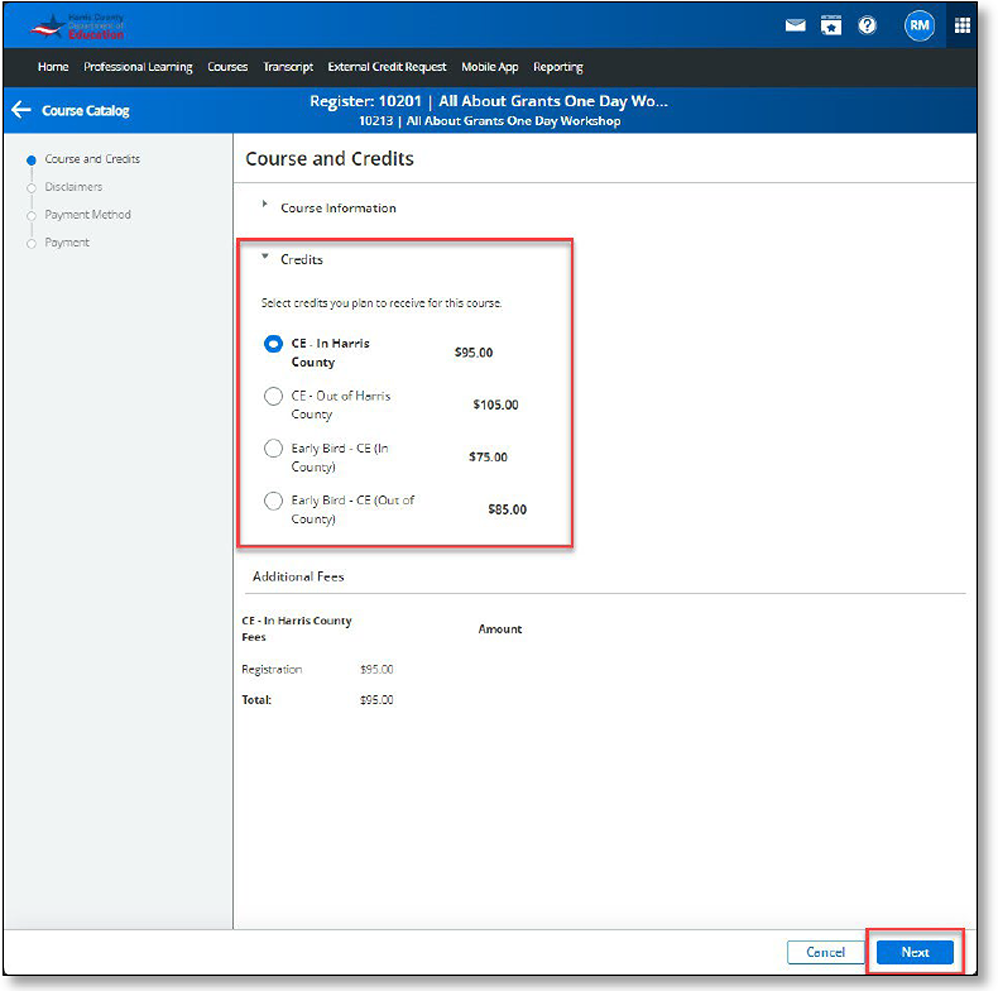Click the back arrow beside Course Catalog
Screen dimensions: 999x991
pos(20,110)
